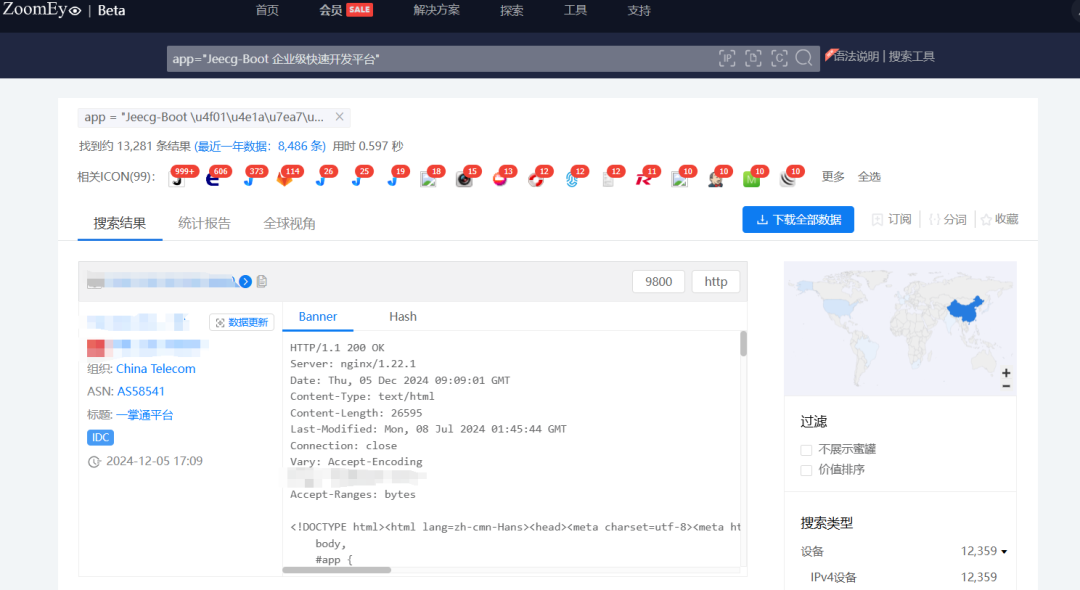Image resolution: width=1080 pixels, height=590 pixels.
Task: Zoom out the world map with minus
Action: coord(1006,386)
